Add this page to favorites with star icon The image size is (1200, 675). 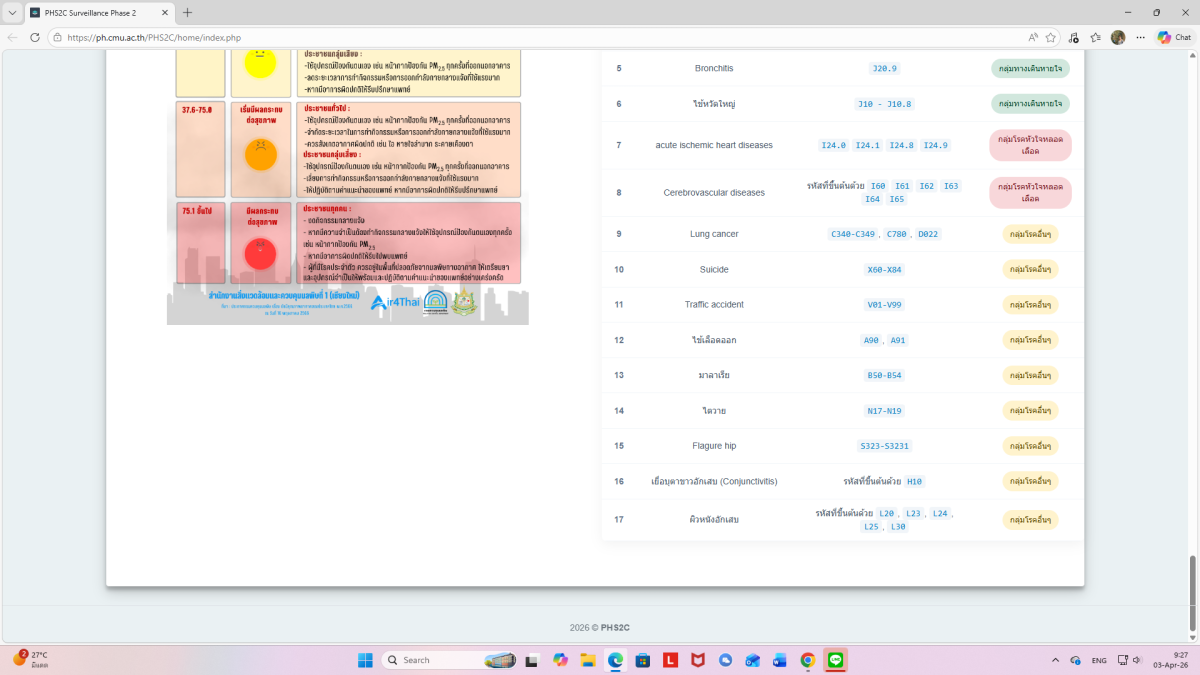click(x=1051, y=37)
